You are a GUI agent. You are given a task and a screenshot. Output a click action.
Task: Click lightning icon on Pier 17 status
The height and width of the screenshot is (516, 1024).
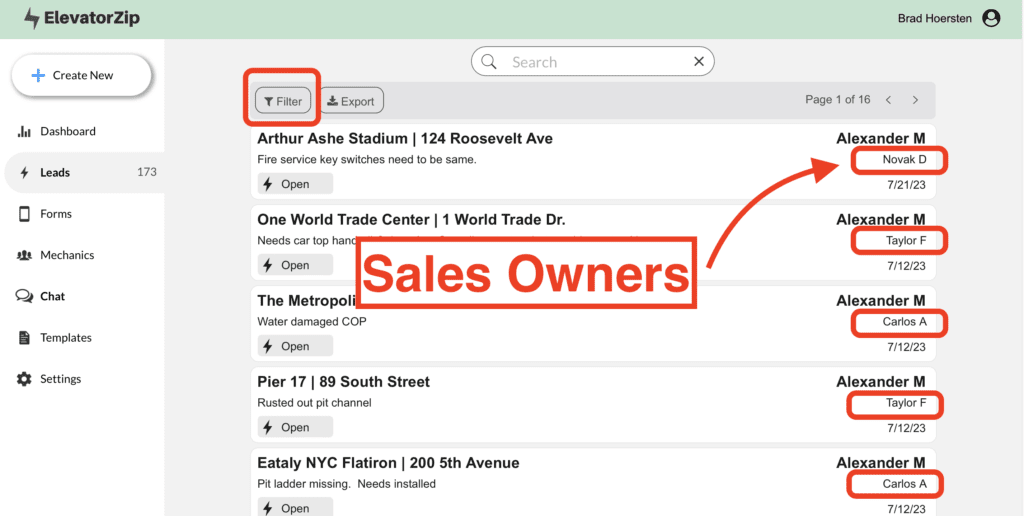point(268,427)
